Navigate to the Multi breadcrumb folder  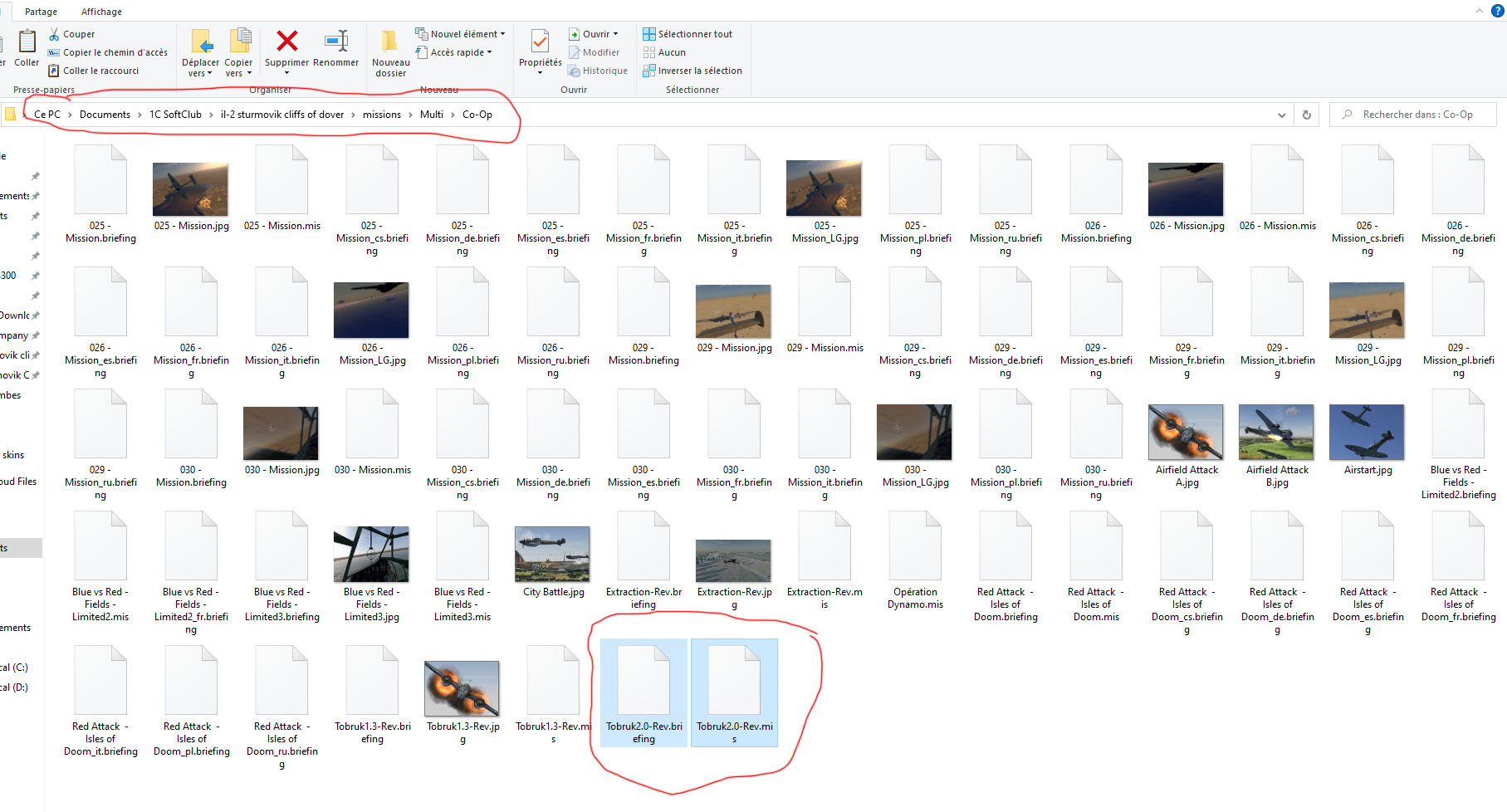[x=432, y=115]
